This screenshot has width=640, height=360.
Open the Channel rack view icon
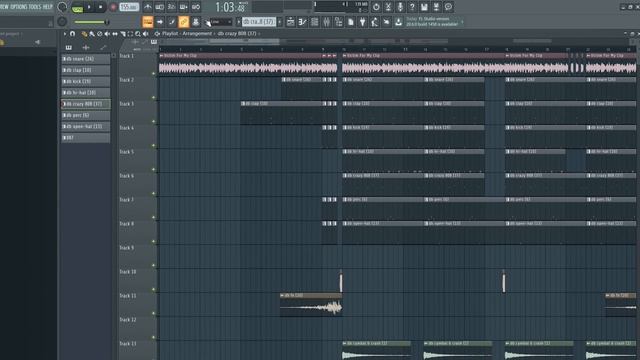click(314, 22)
